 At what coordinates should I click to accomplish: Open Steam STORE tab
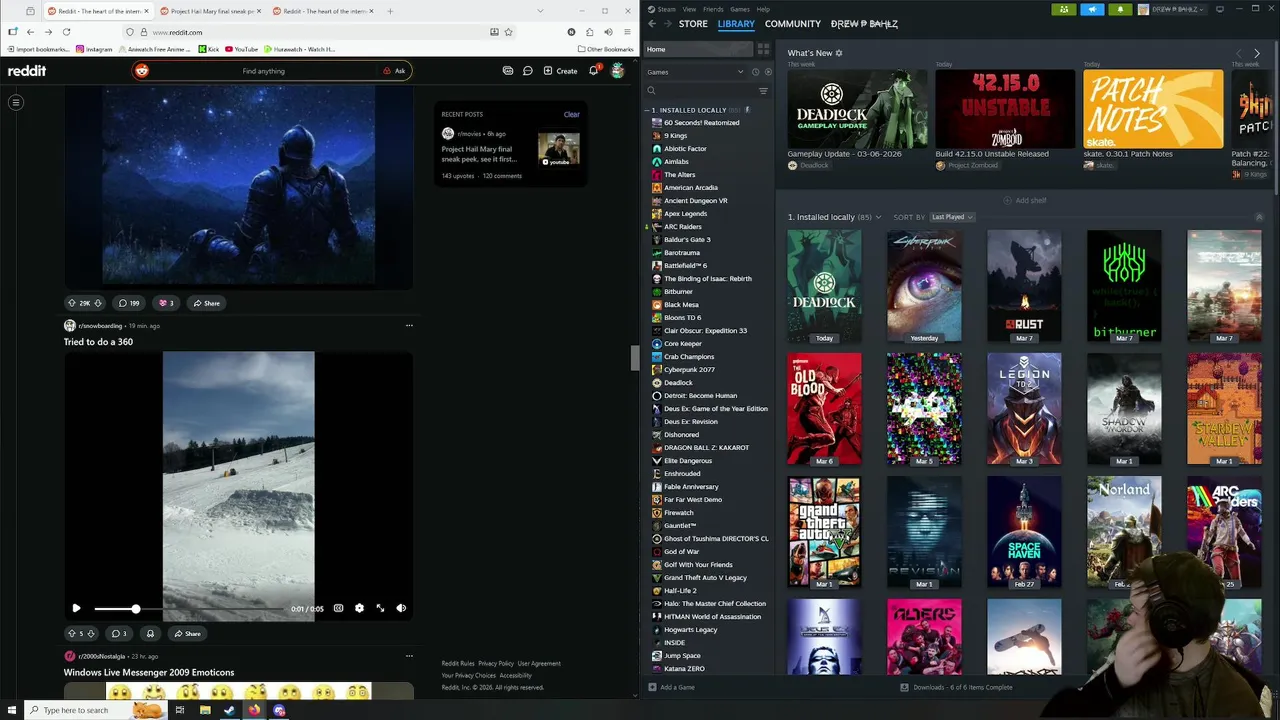coord(693,23)
